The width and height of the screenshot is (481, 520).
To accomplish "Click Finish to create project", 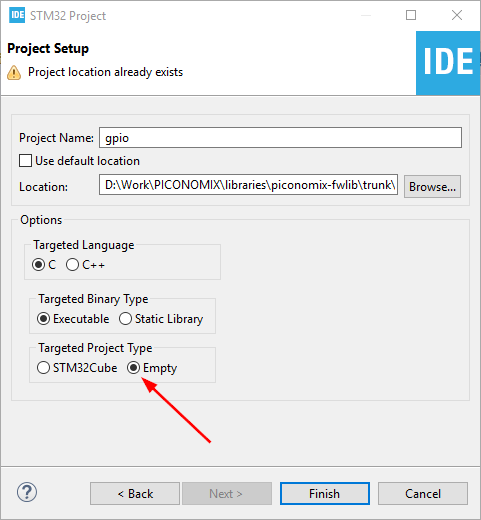I will (x=325, y=494).
